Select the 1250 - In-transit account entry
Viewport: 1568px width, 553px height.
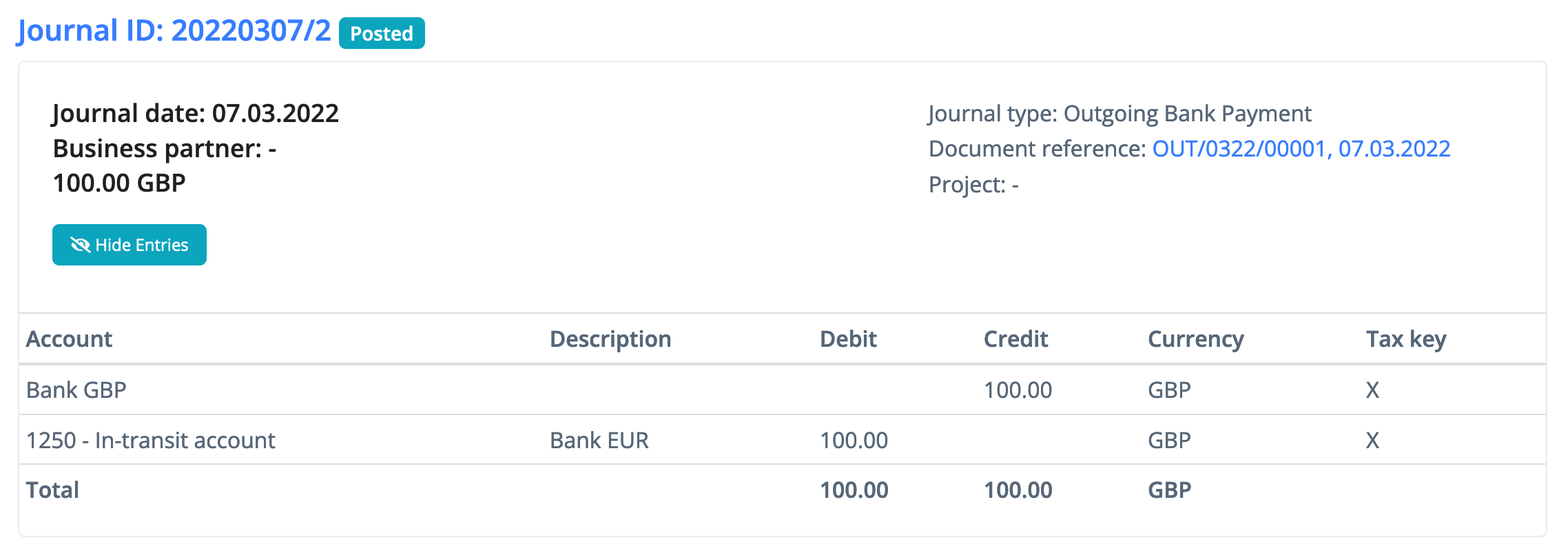[x=150, y=441]
